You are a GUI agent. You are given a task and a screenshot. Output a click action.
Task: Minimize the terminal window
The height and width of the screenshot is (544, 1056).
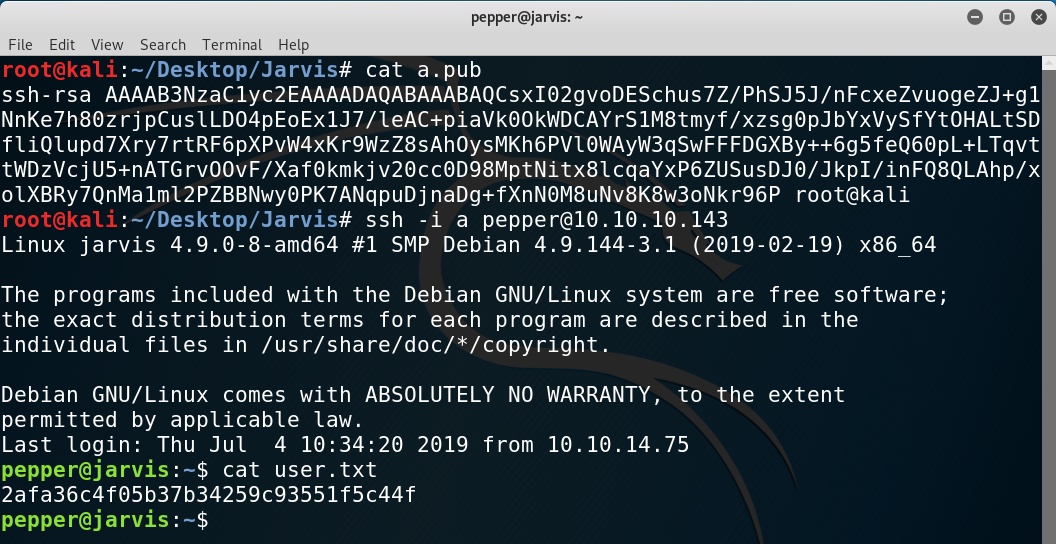tap(975, 18)
